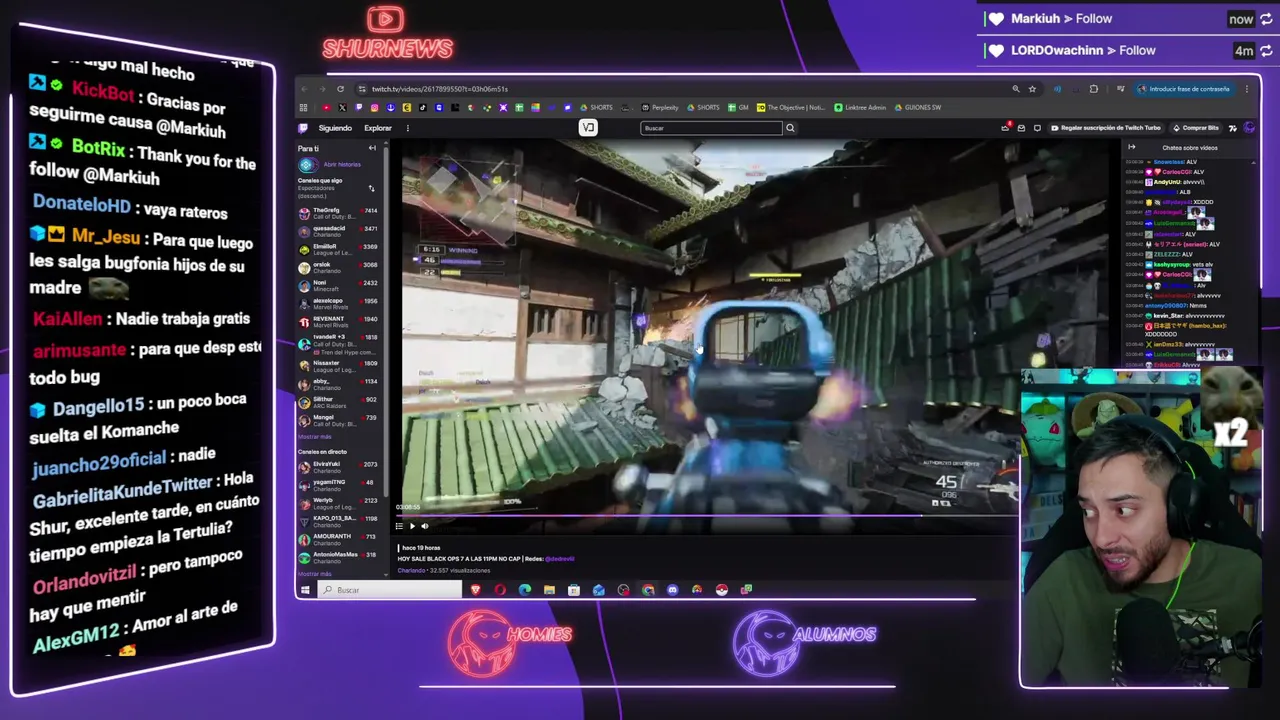1280x720 pixels.
Task: Open the @dedreviil link in video title
Action: [x=560, y=559]
